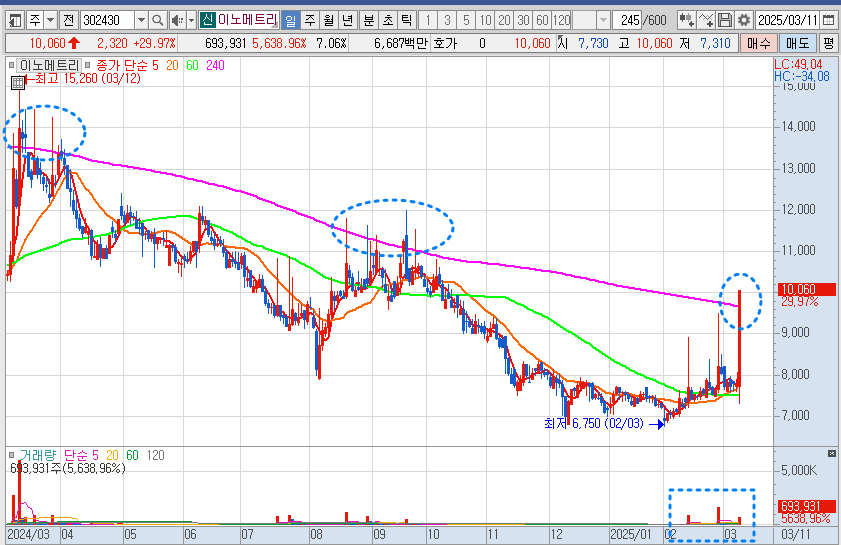Select interval button 5
841x545 pixels.
[x=466, y=21]
